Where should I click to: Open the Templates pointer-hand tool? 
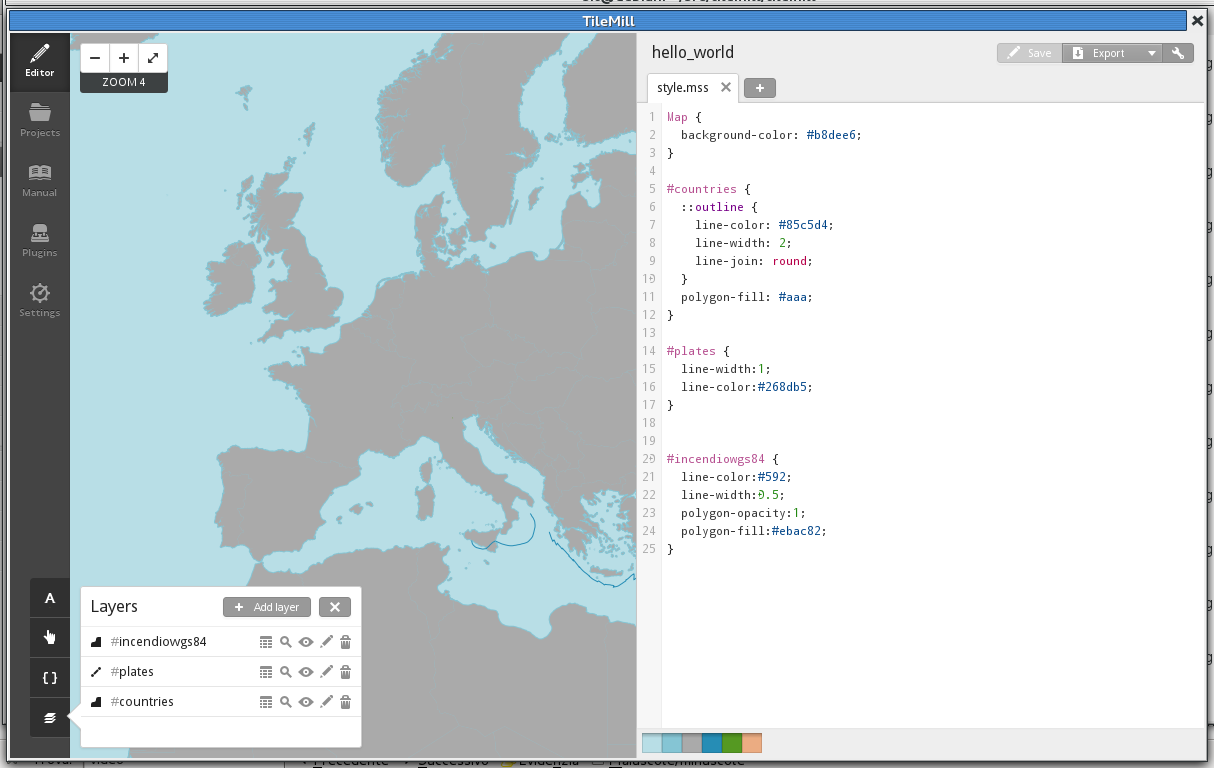tap(50, 637)
